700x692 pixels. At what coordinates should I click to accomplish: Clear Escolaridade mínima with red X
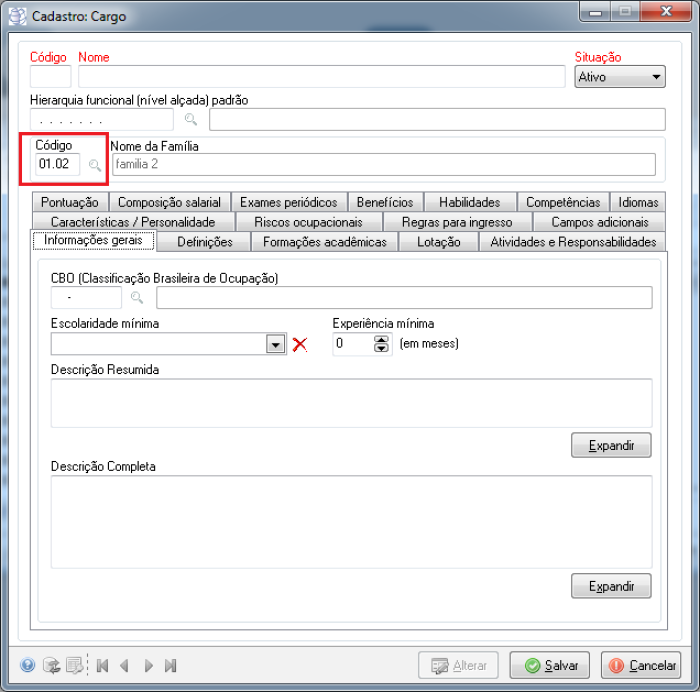pos(299,345)
